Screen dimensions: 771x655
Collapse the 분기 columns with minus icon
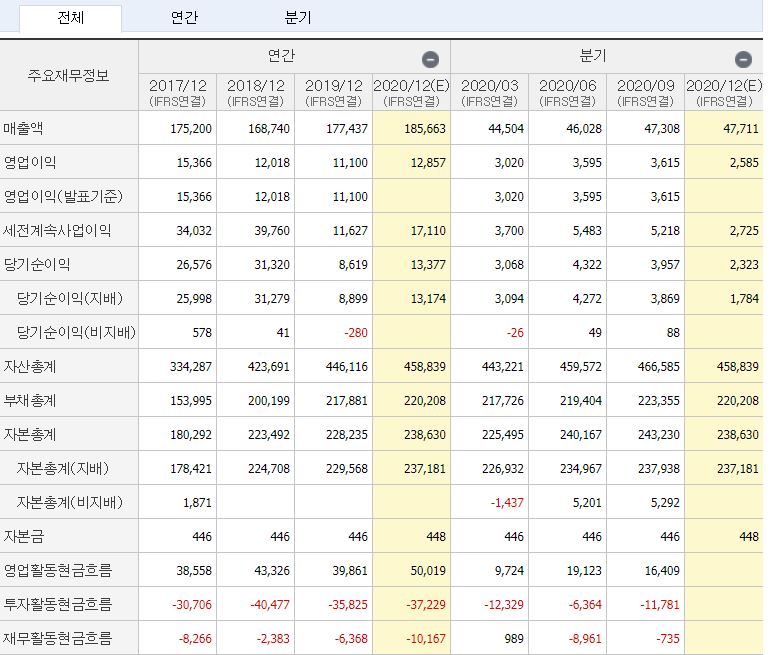(x=743, y=60)
